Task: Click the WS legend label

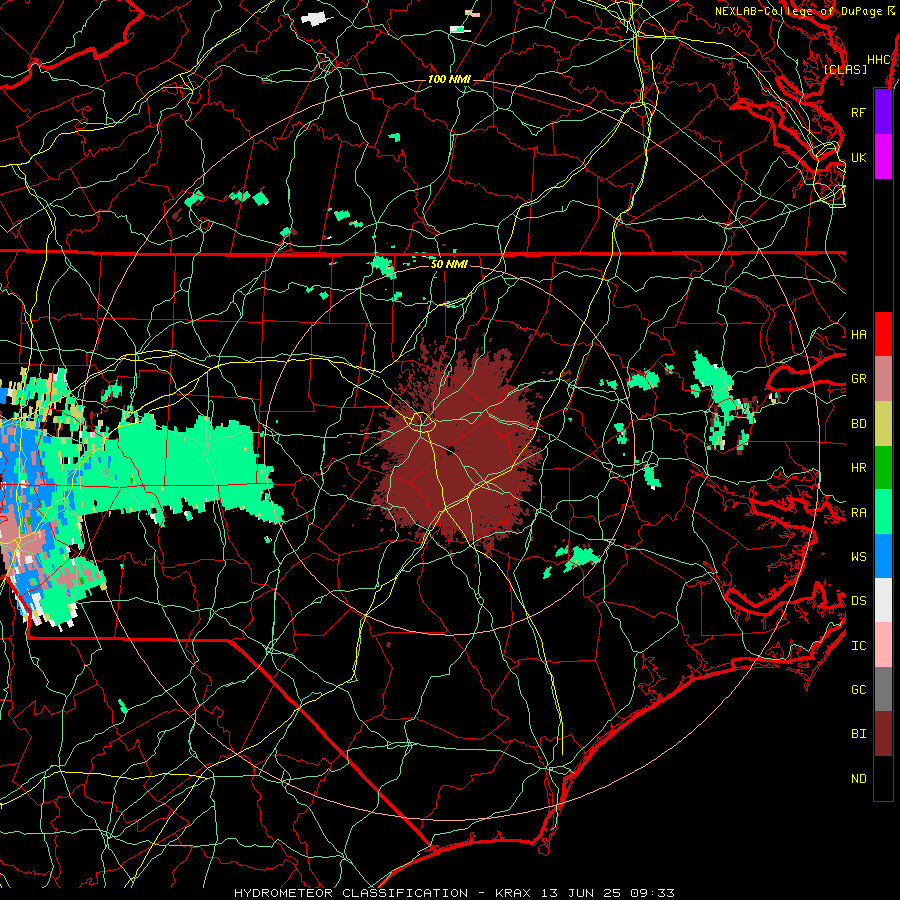Action: click(x=859, y=556)
